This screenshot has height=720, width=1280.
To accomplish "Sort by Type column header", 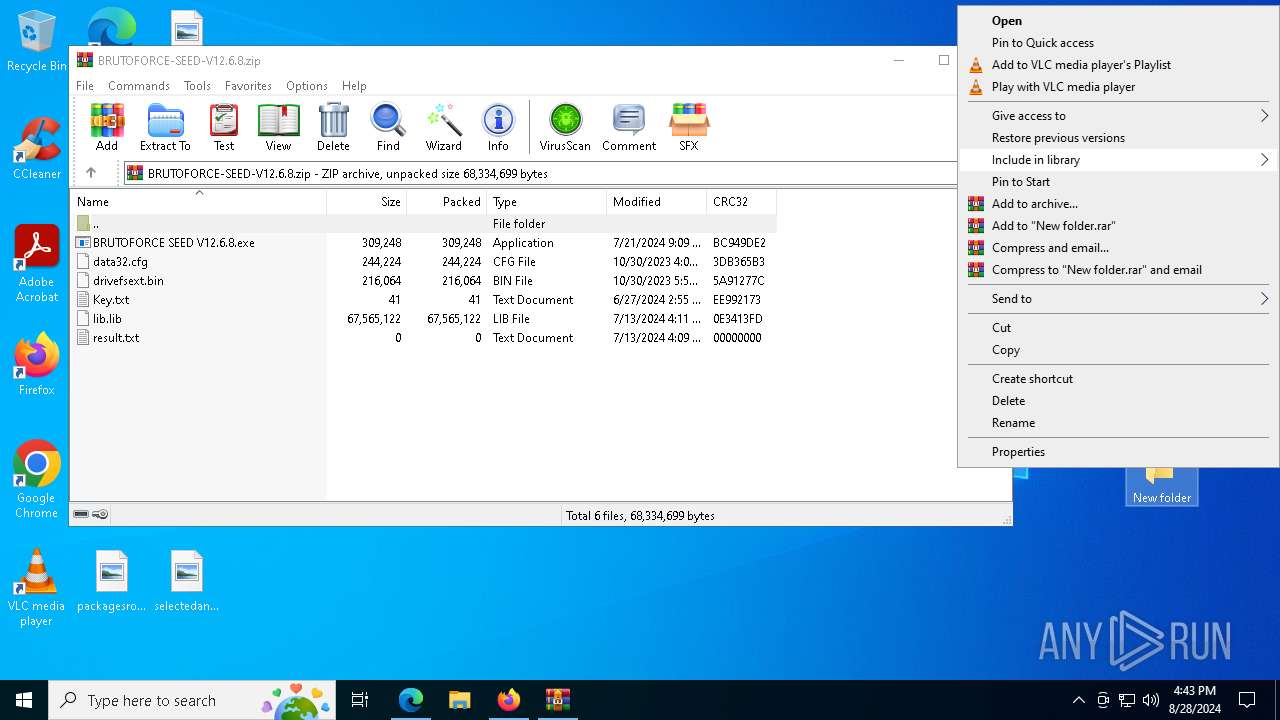I will point(547,202).
